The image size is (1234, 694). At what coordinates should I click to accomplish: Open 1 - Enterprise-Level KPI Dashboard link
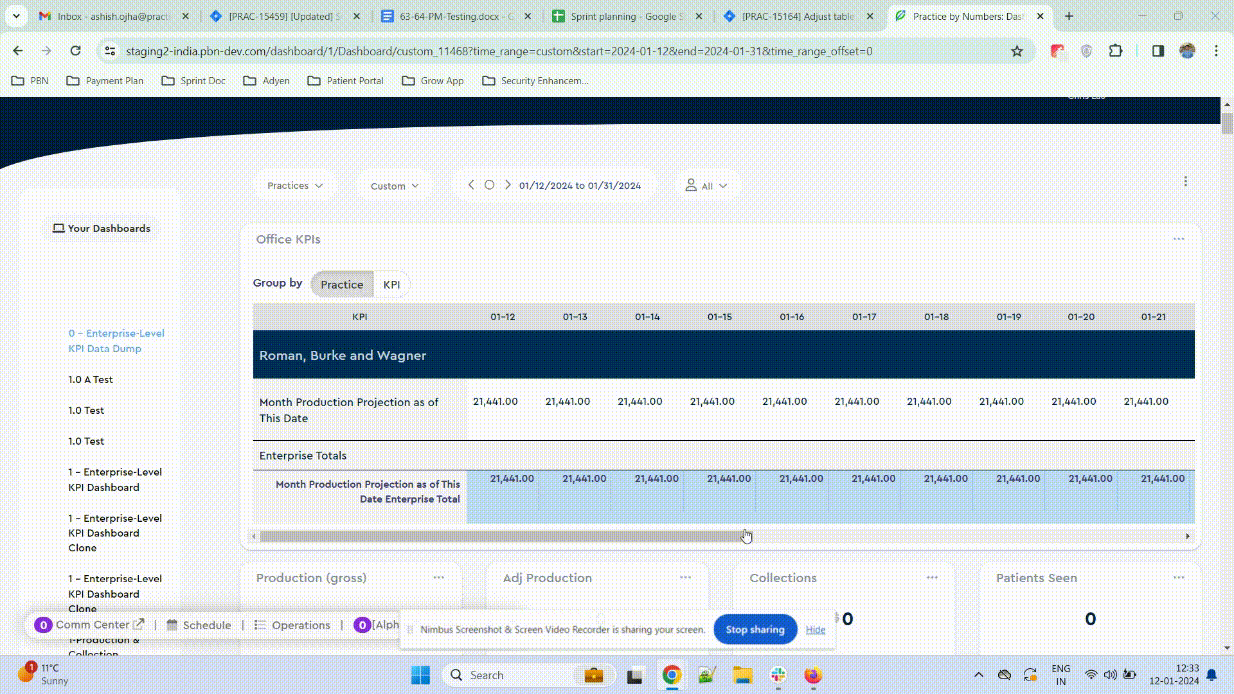(x=115, y=480)
